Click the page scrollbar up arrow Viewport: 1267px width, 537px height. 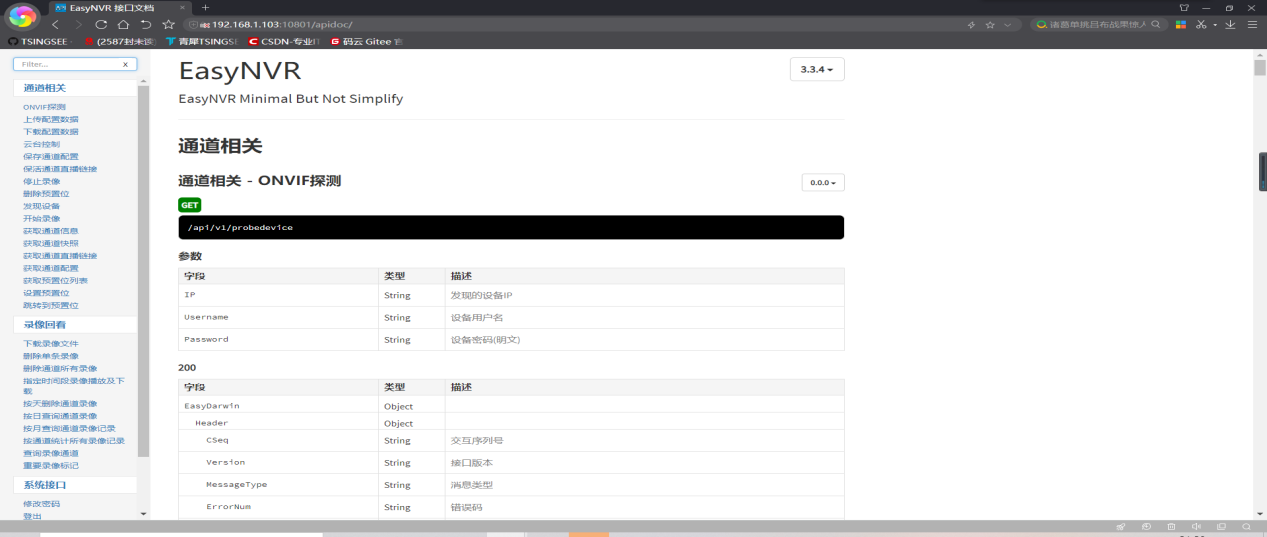coord(1259,55)
